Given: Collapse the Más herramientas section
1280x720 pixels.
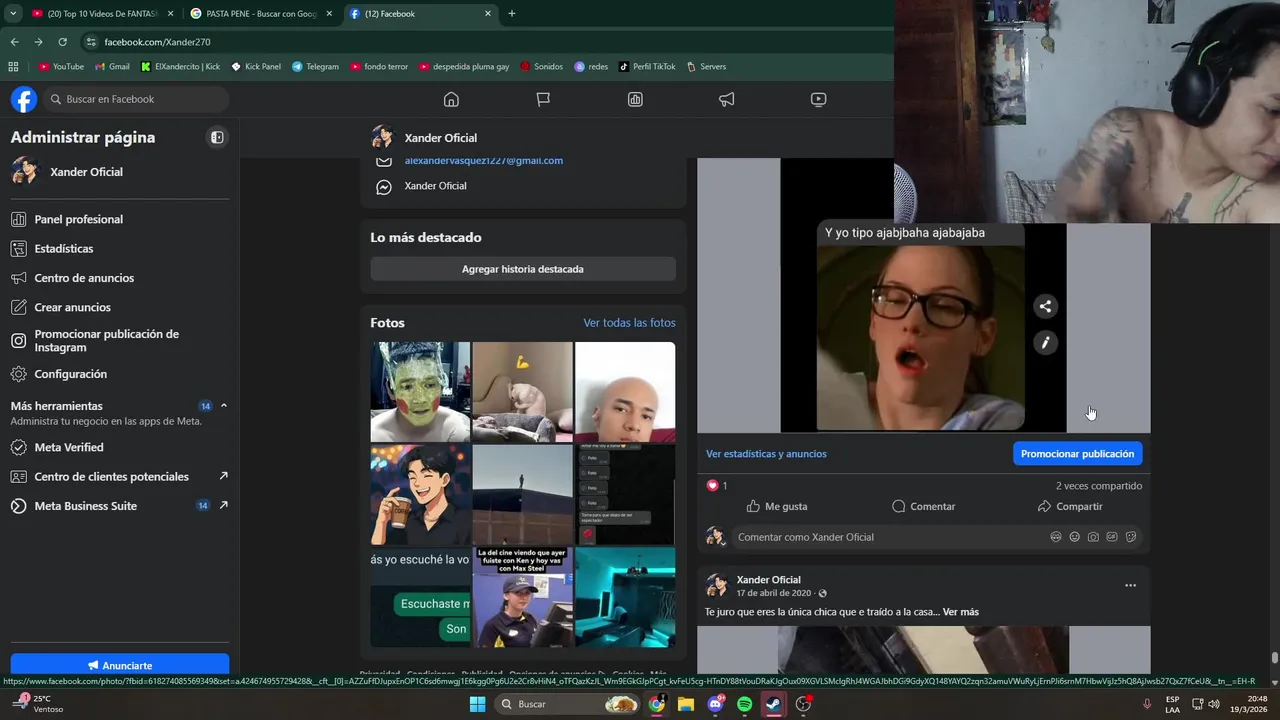Looking at the screenshot, I should pos(223,406).
